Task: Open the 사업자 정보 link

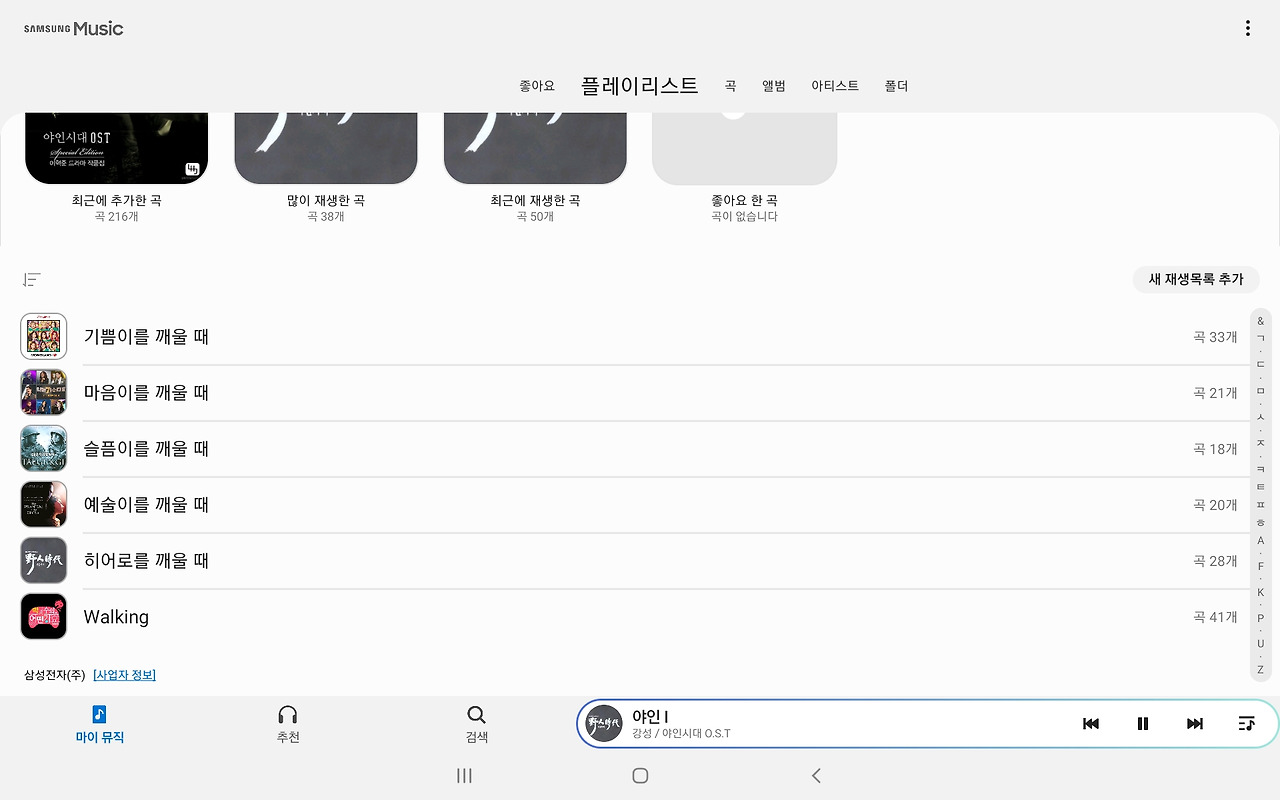Action: [x=124, y=675]
